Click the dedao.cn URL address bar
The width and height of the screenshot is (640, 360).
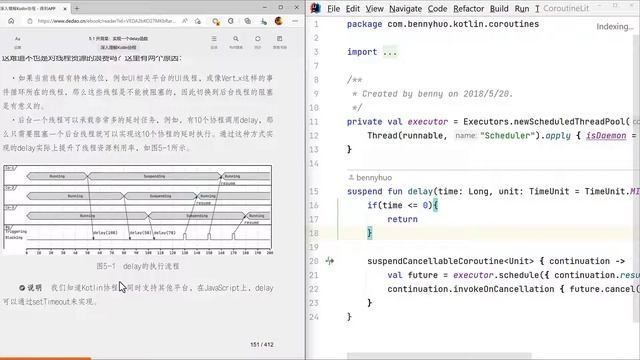106,21
